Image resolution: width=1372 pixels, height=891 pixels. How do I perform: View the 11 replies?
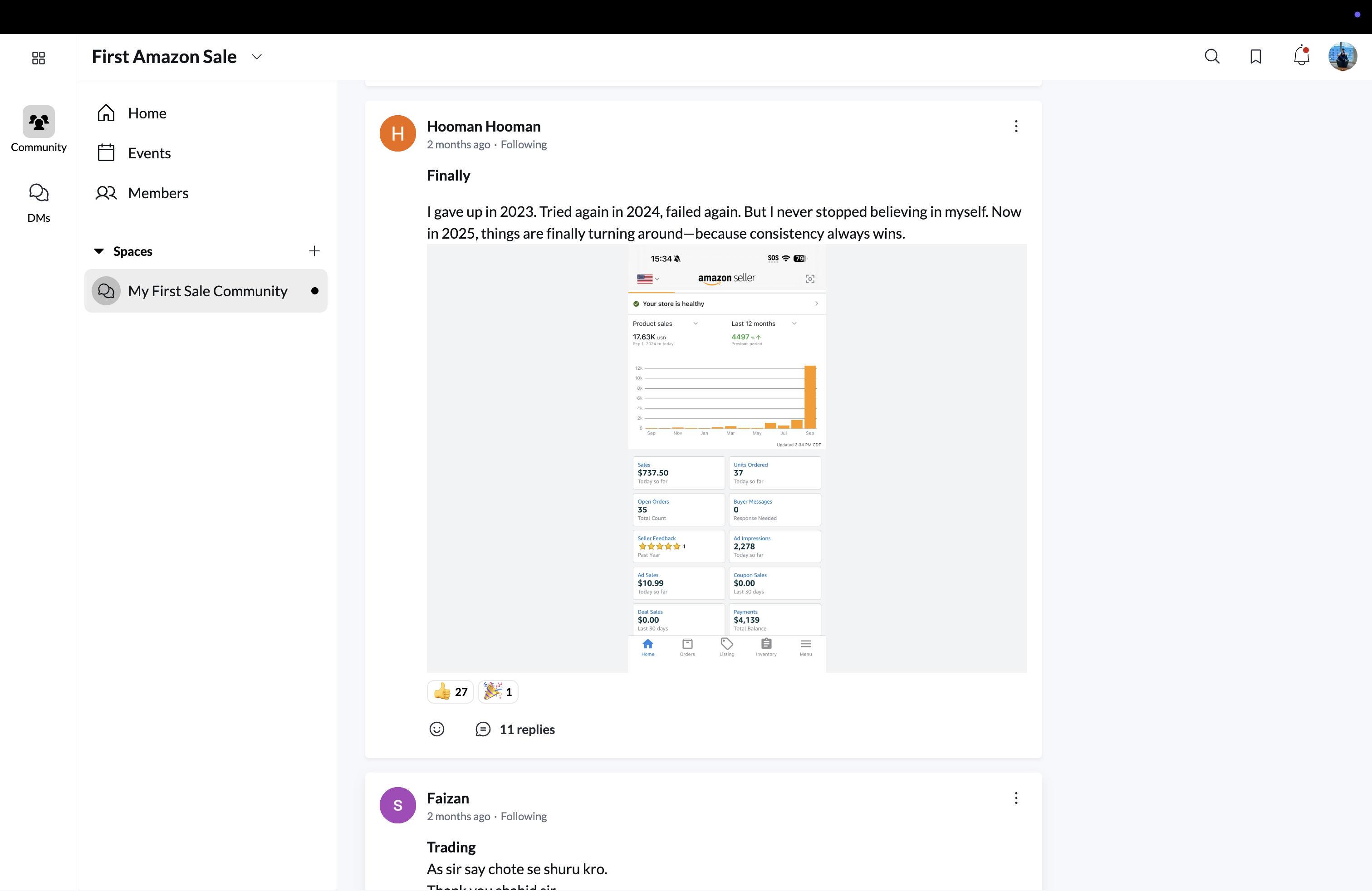[x=527, y=729]
